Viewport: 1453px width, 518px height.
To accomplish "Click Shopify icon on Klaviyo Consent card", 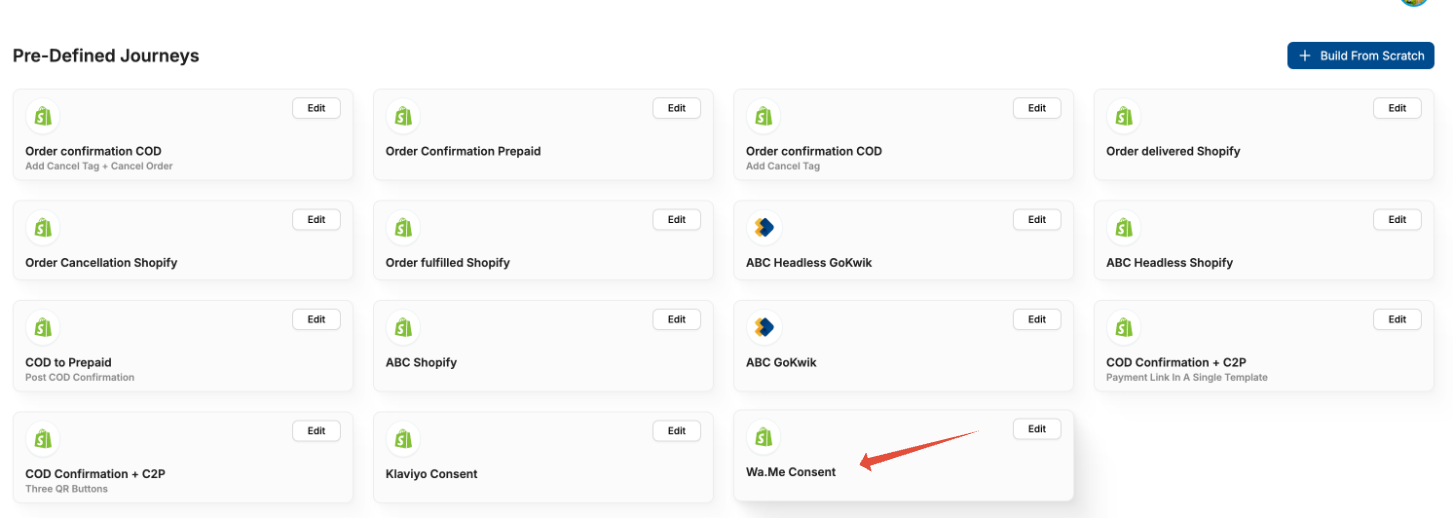I will [x=403, y=439].
